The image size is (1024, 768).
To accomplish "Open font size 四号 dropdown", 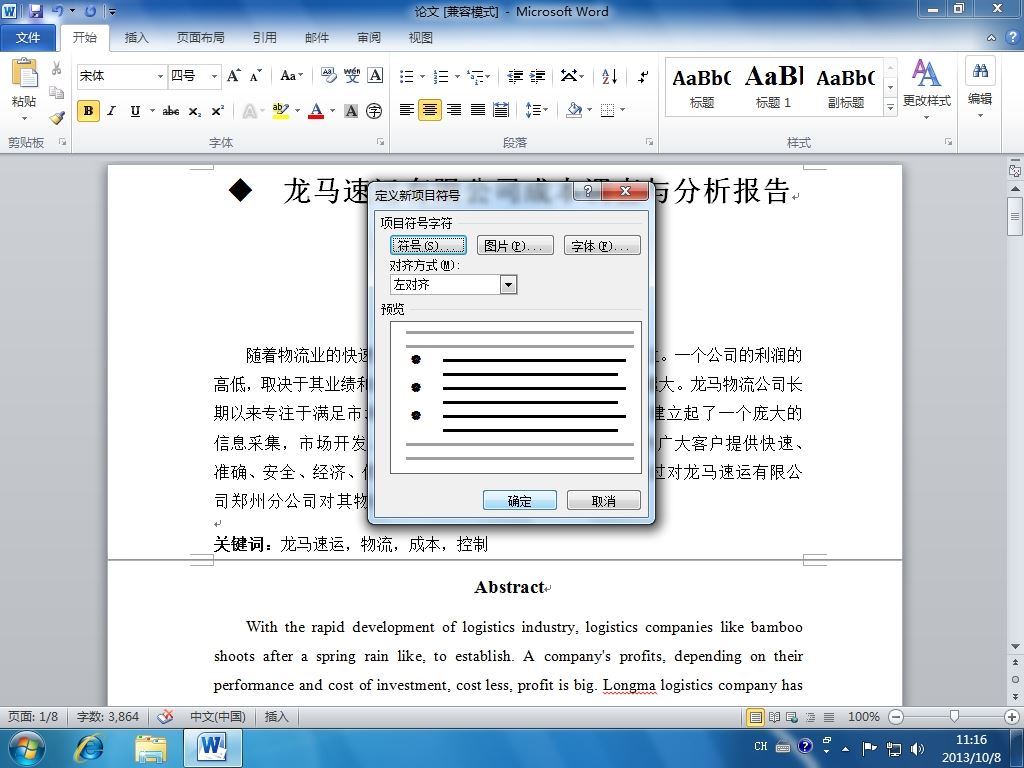I will click(x=214, y=76).
